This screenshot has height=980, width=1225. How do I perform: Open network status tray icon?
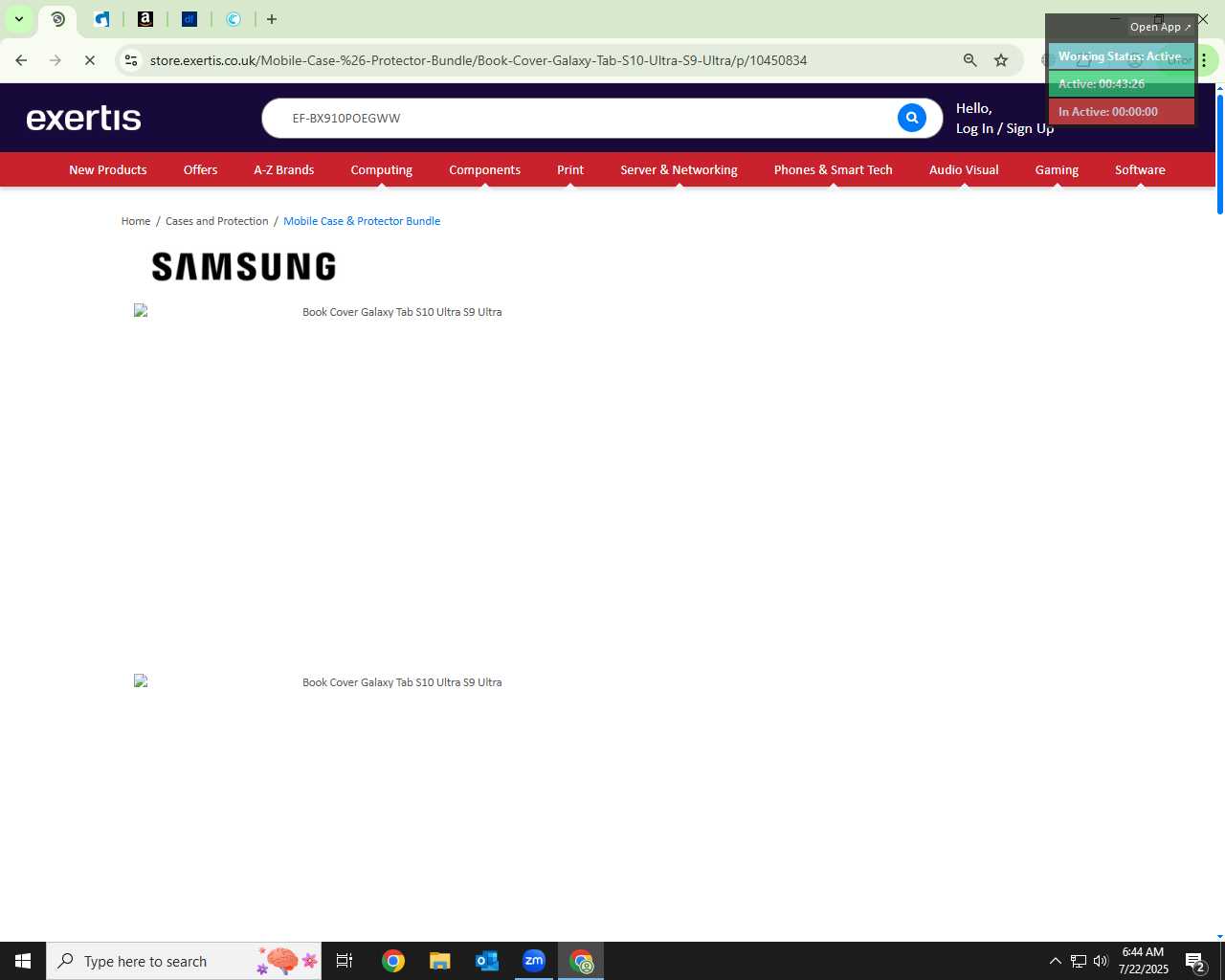(1079, 961)
